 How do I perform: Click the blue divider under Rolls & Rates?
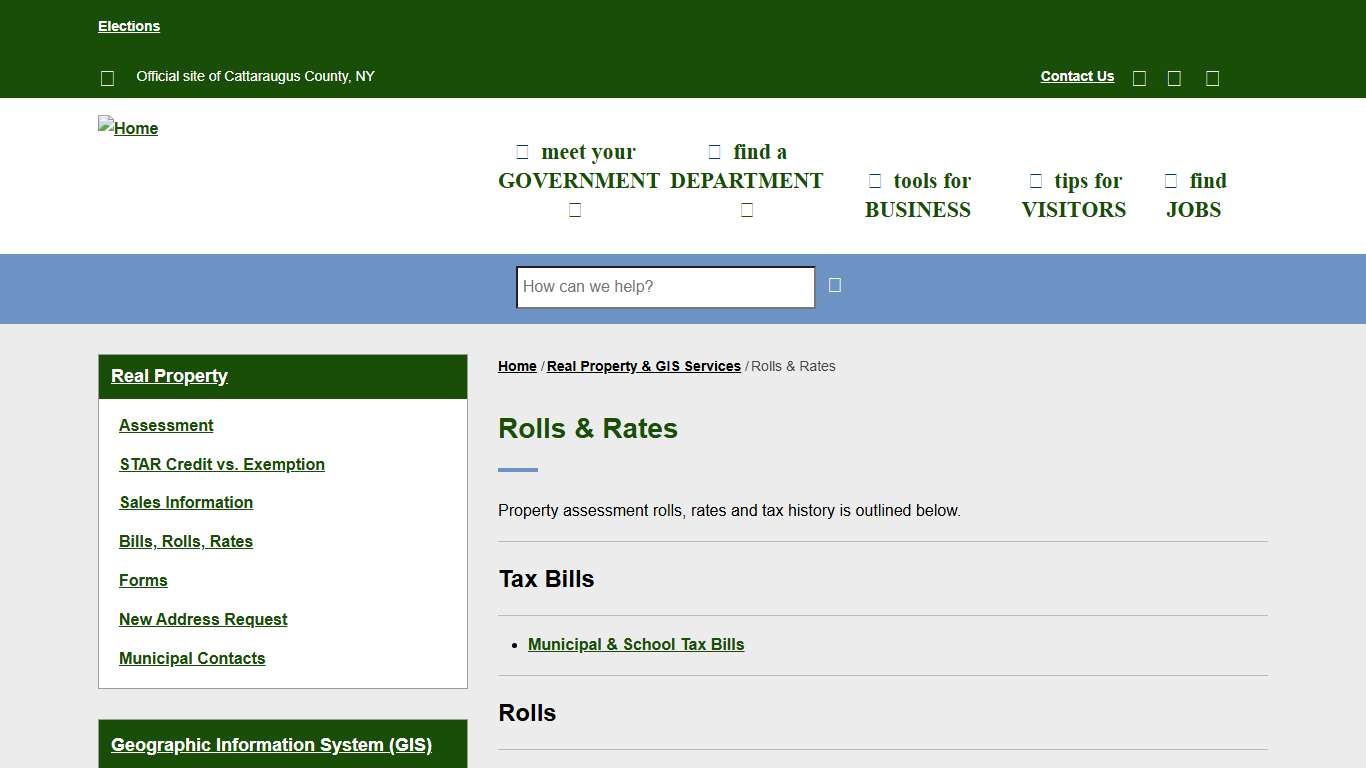pyautogui.click(x=517, y=467)
